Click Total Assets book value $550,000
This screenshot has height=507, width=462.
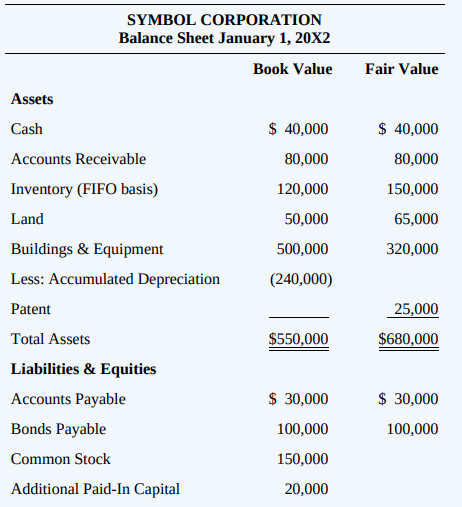(299, 339)
